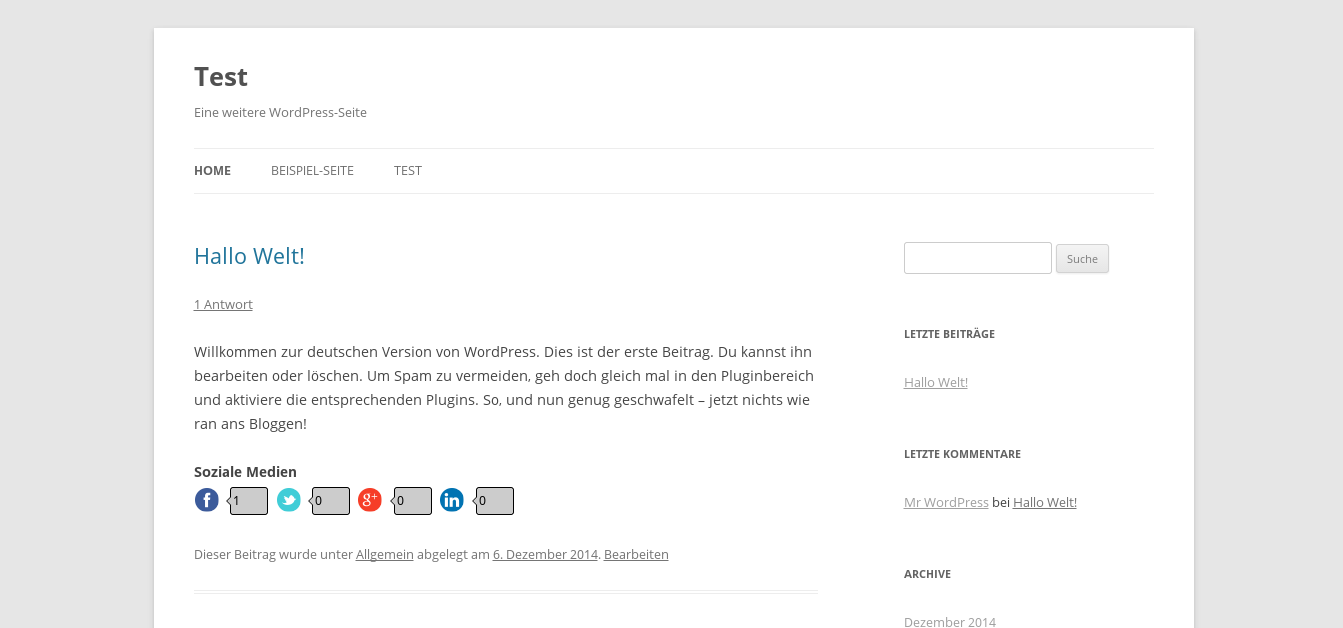The height and width of the screenshot is (628, 1343).
Task: Click the Google Plus share icon
Action: [370, 500]
